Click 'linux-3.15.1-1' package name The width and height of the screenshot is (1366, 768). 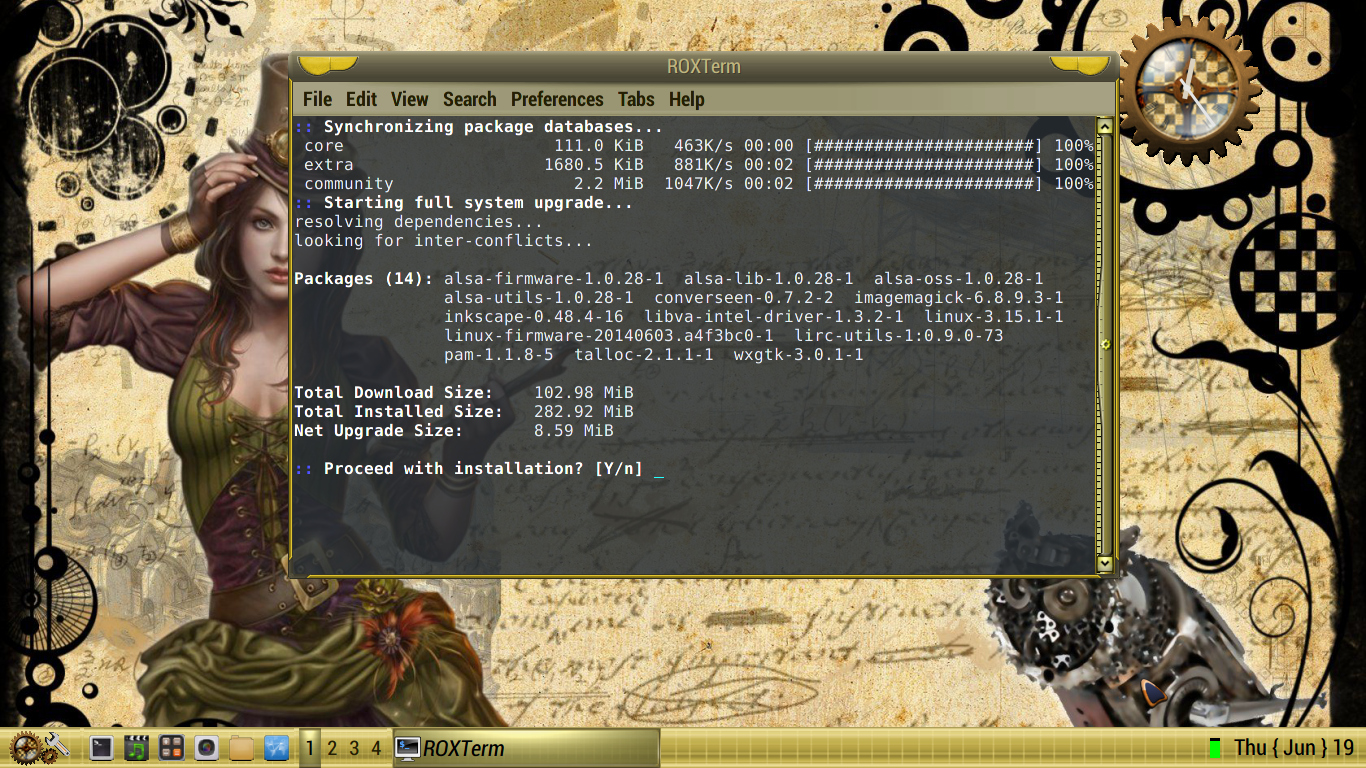coord(994,317)
